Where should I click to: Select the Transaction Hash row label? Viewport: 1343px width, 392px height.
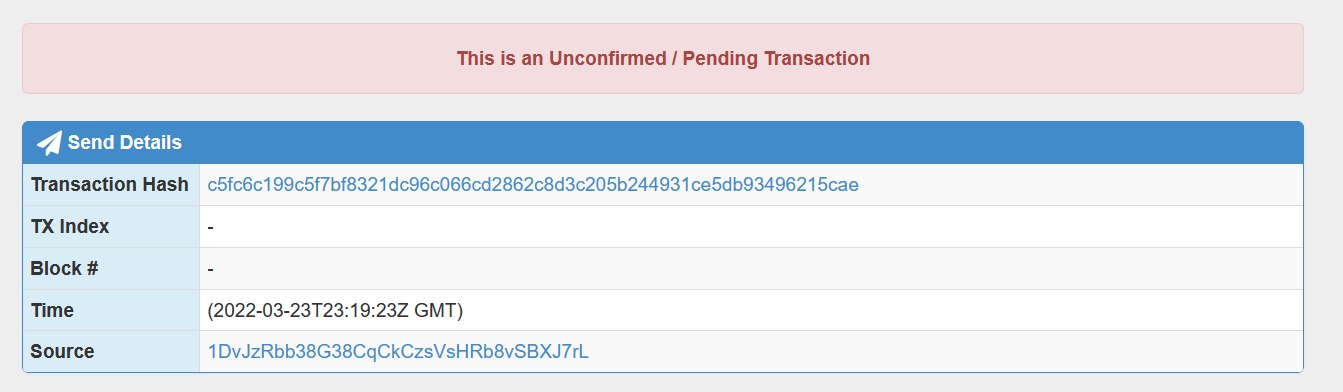(110, 185)
